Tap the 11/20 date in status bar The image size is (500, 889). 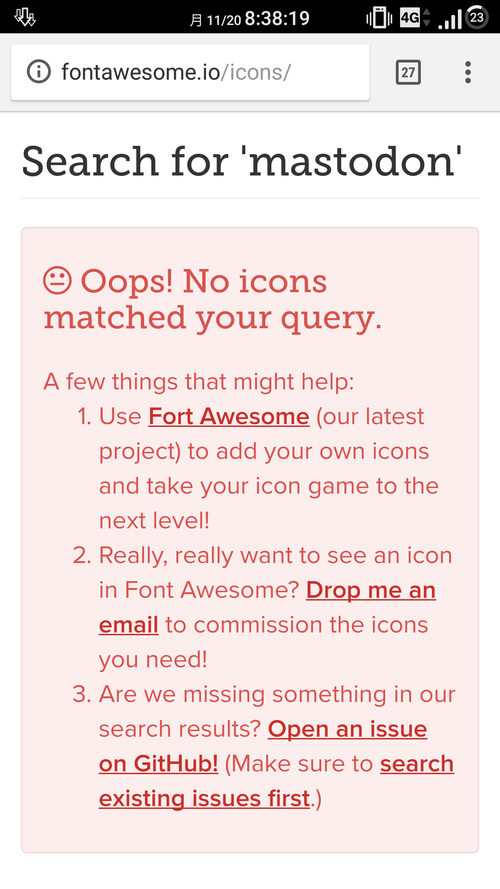224,20
